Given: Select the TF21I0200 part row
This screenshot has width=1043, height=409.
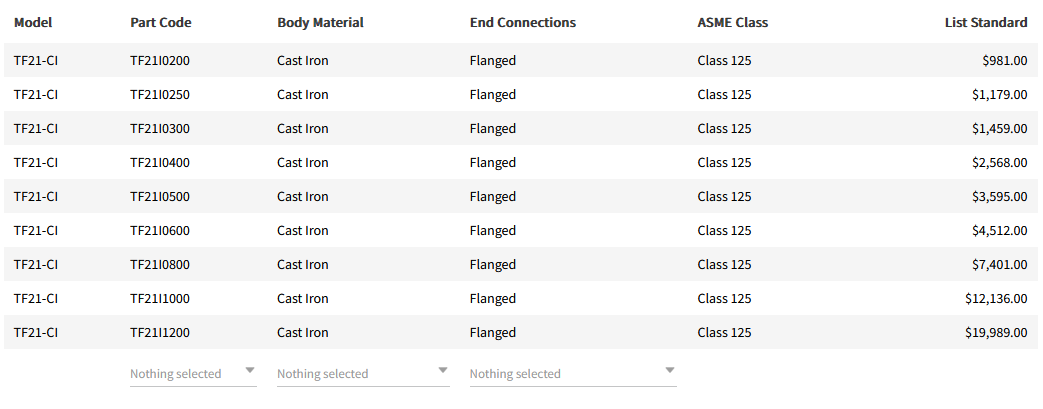Looking at the screenshot, I should coord(160,60).
